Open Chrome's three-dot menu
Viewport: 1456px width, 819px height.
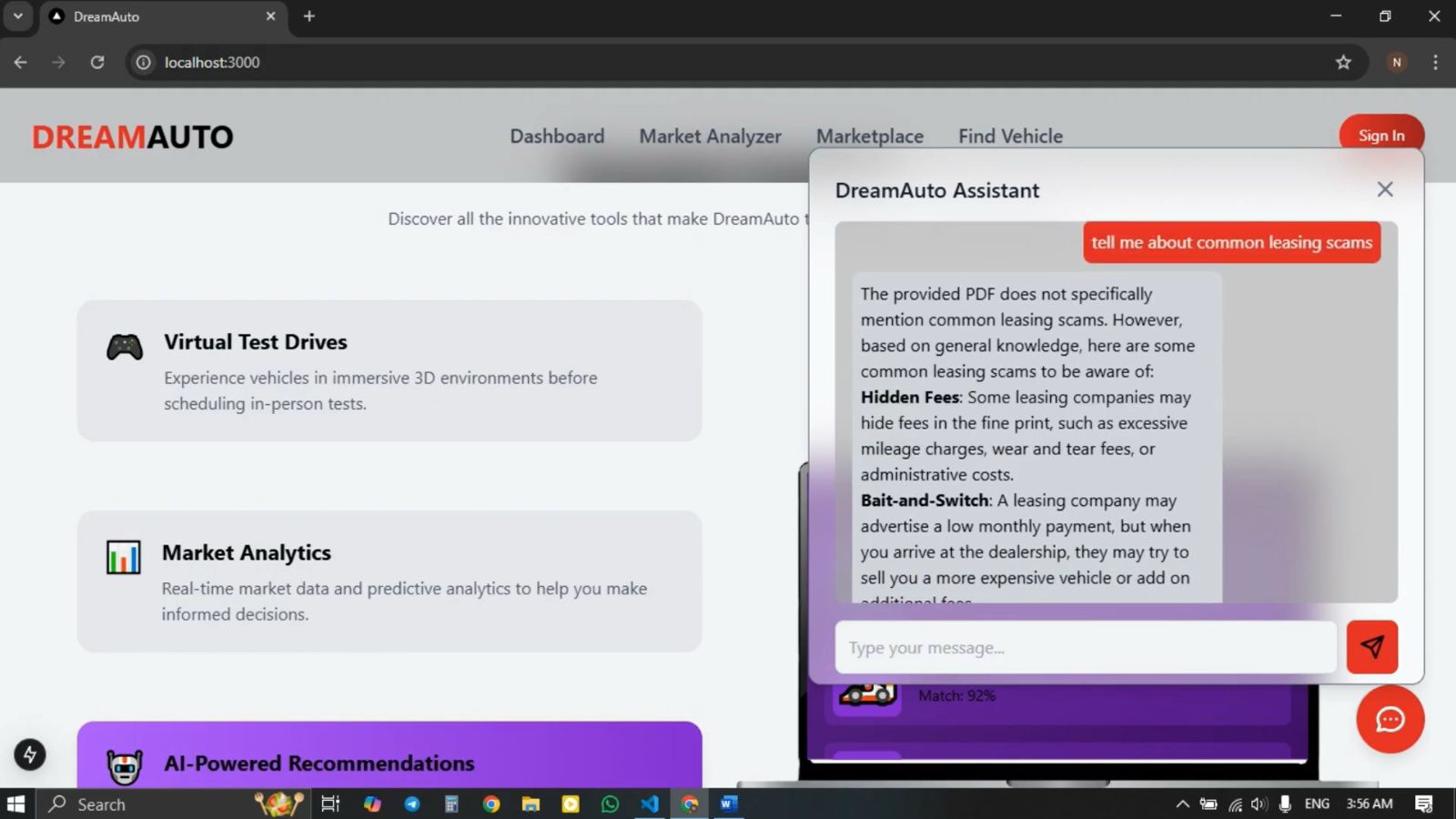pos(1436,62)
